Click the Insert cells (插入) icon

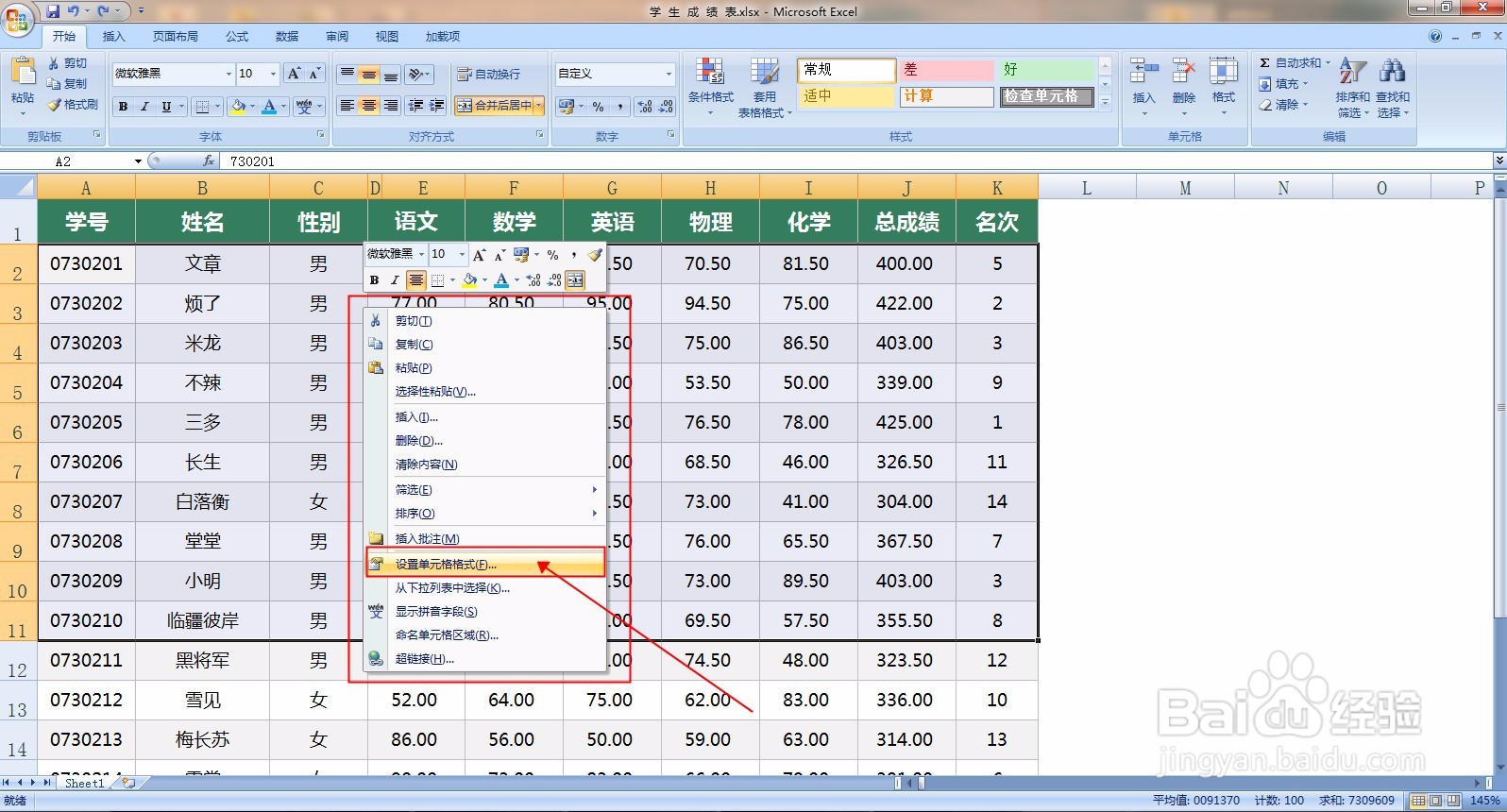[1143, 72]
